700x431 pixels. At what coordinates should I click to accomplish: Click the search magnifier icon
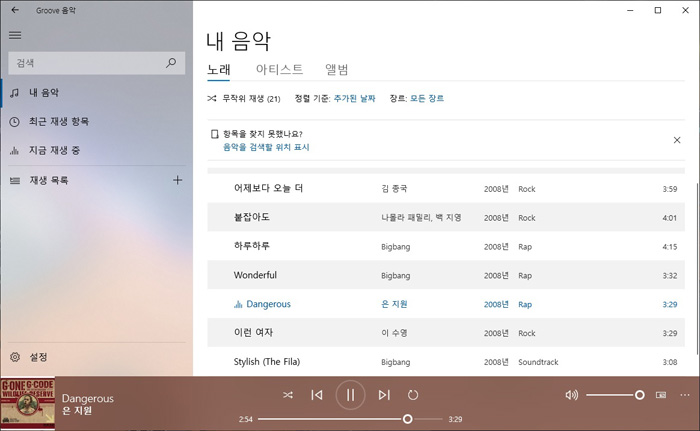[x=171, y=63]
